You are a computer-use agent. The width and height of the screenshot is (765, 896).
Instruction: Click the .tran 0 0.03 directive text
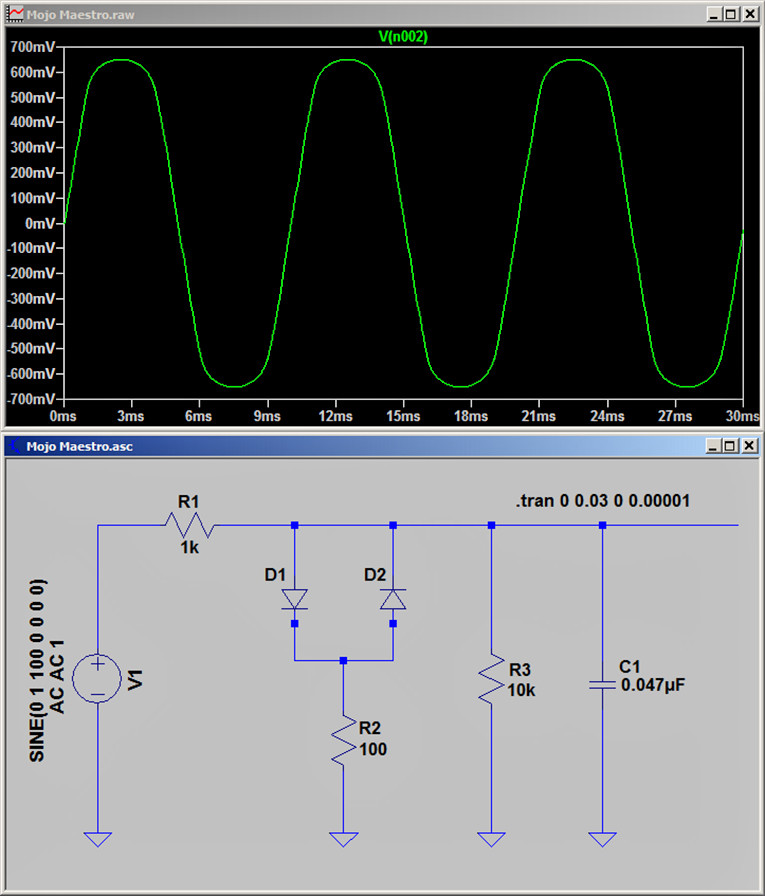[x=603, y=501]
